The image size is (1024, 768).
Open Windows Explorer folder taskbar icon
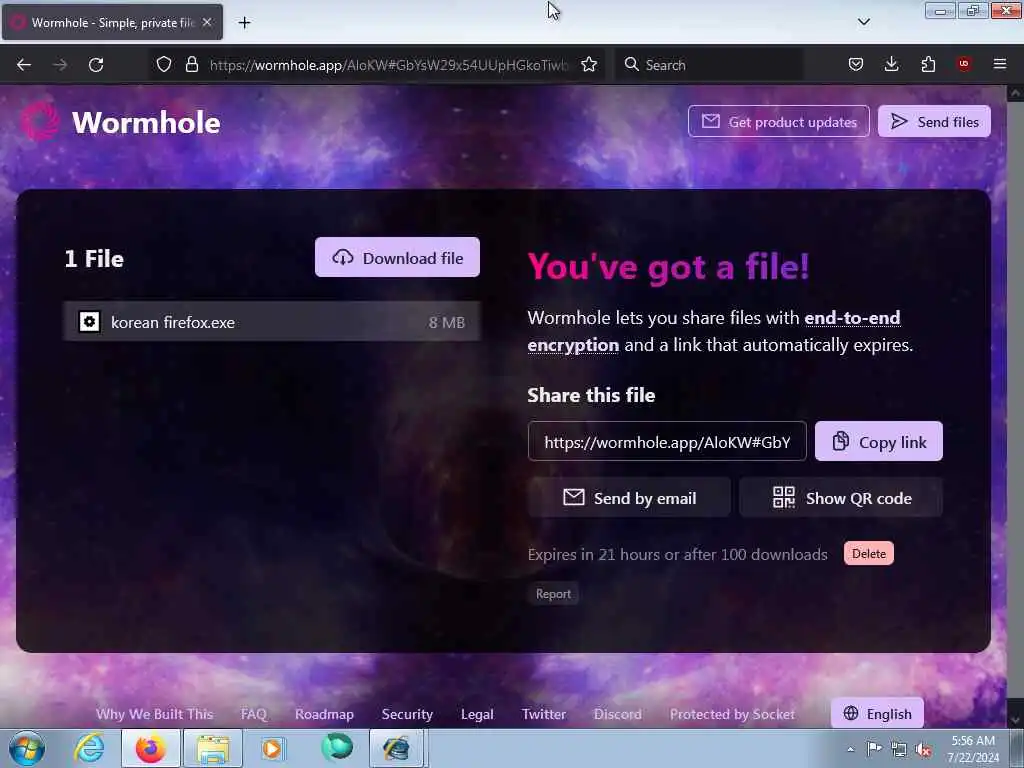(x=213, y=748)
